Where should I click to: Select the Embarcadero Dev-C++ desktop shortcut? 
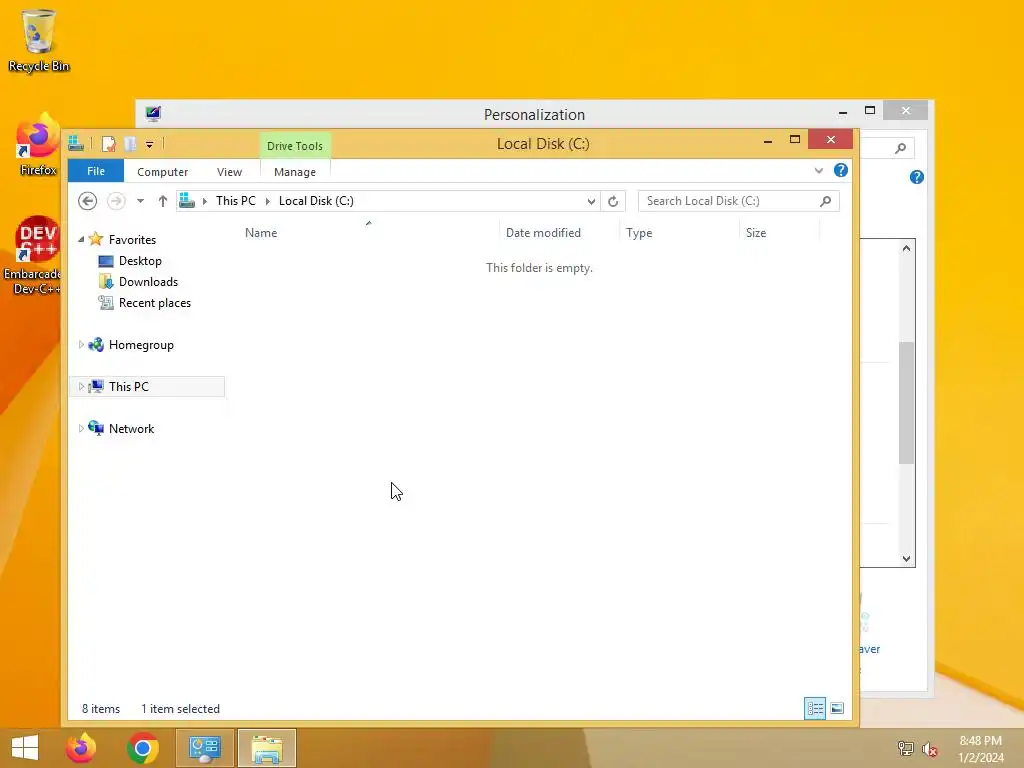point(34,255)
